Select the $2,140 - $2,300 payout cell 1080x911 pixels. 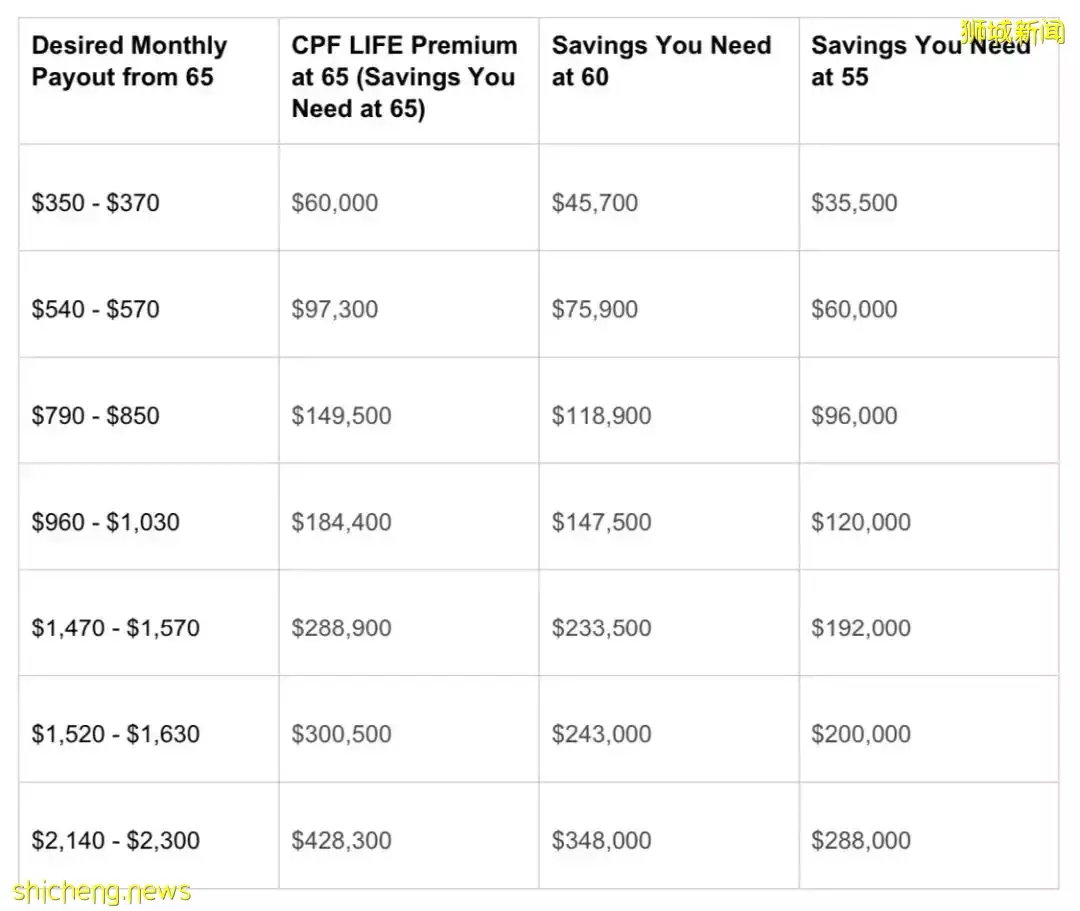(x=115, y=841)
